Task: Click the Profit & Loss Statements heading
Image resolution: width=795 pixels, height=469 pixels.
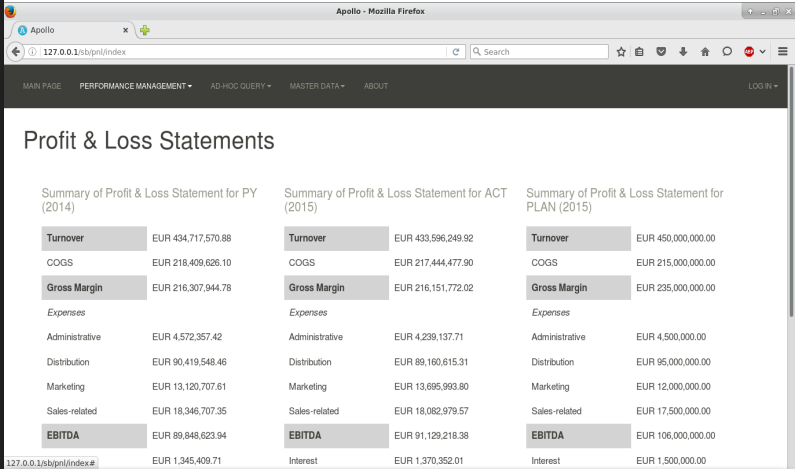Action: [x=149, y=140]
